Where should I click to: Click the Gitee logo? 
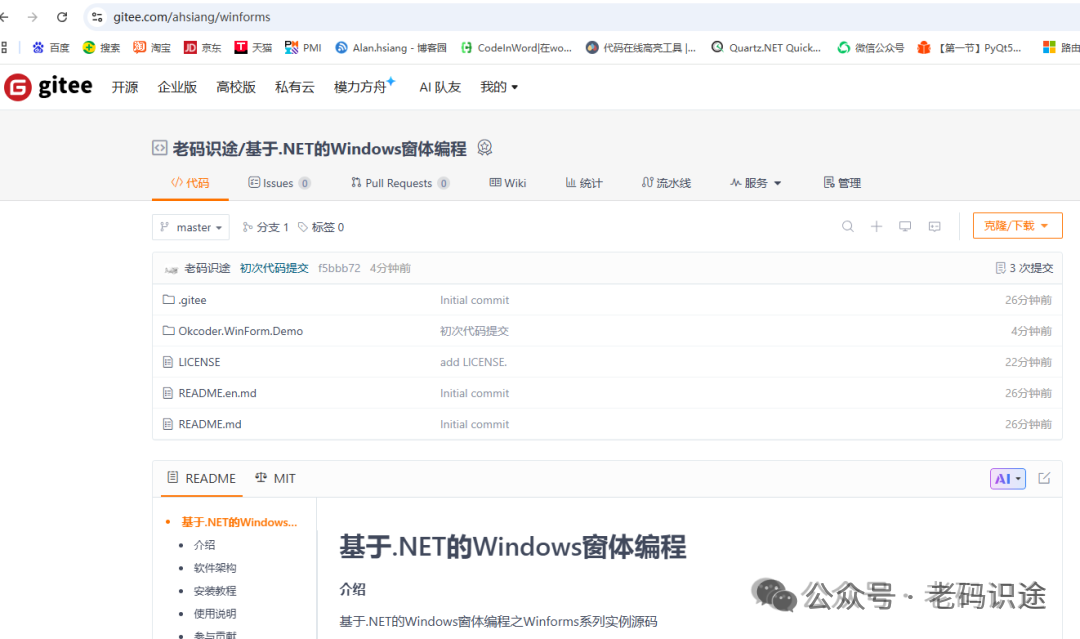click(48, 87)
